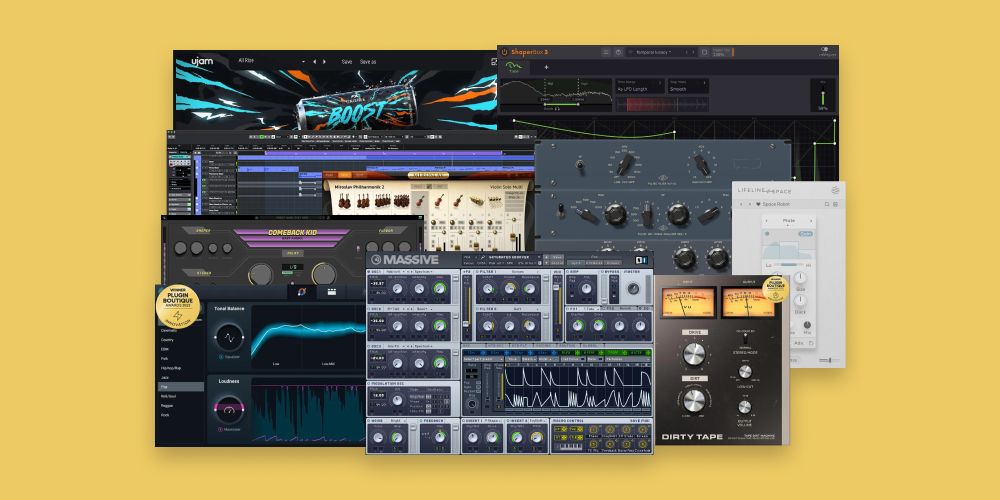Image resolution: width=1000 pixels, height=500 pixels.
Task: Click the ujam logo
Action: tap(202, 61)
